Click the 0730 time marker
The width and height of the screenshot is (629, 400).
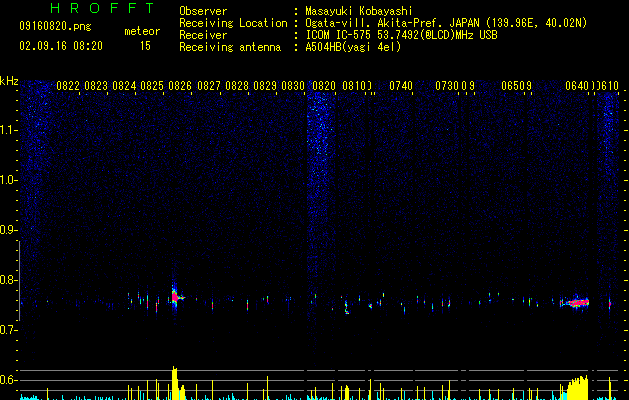447,85
